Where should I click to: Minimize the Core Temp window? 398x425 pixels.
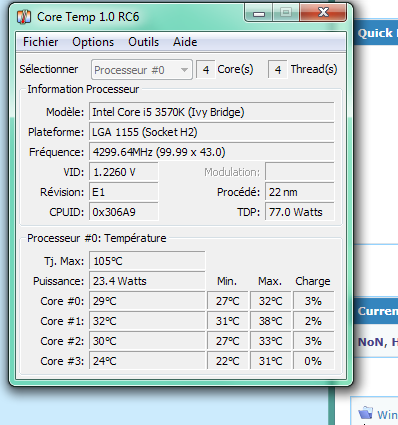[x=259, y=13]
